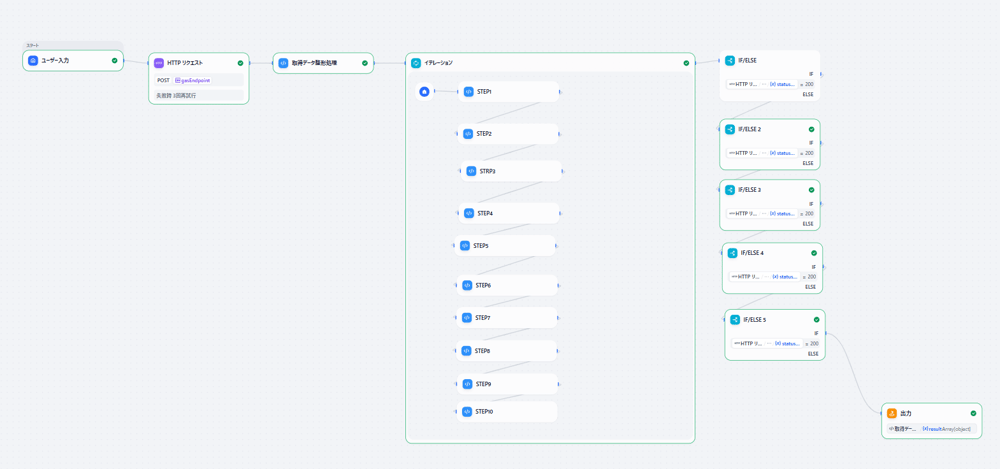Click the resultArray variable in 出力 node
Screen dimensions: 1000x469
click(x=946, y=428)
